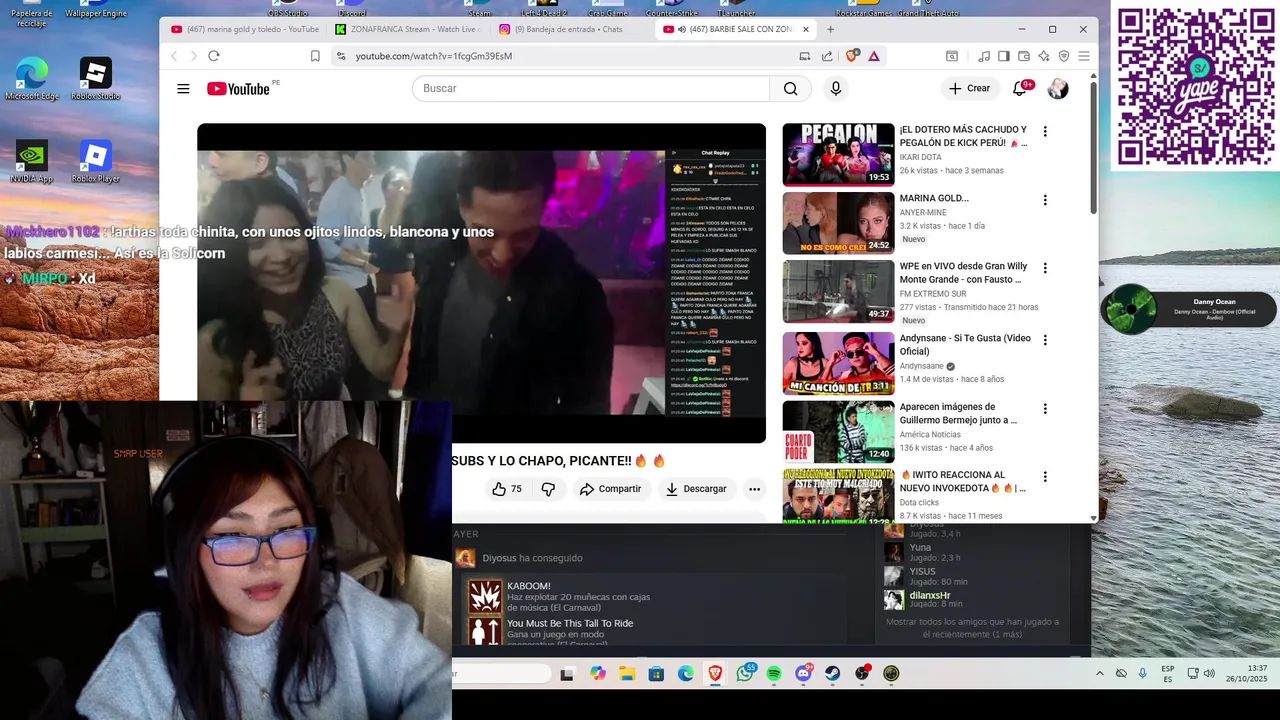
Task: Open options for Guillermo Bermejo video
Action: pyautogui.click(x=1045, y=409)
